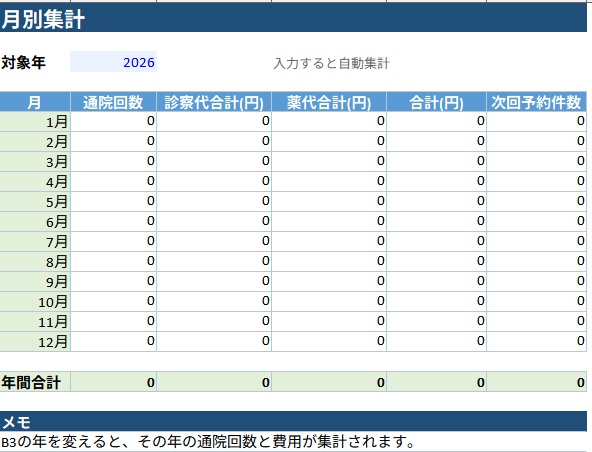Click the 年間合計 row label
The height and width of the screenshot is (452, 592).
pyautogui.click(x=35, y=382)
